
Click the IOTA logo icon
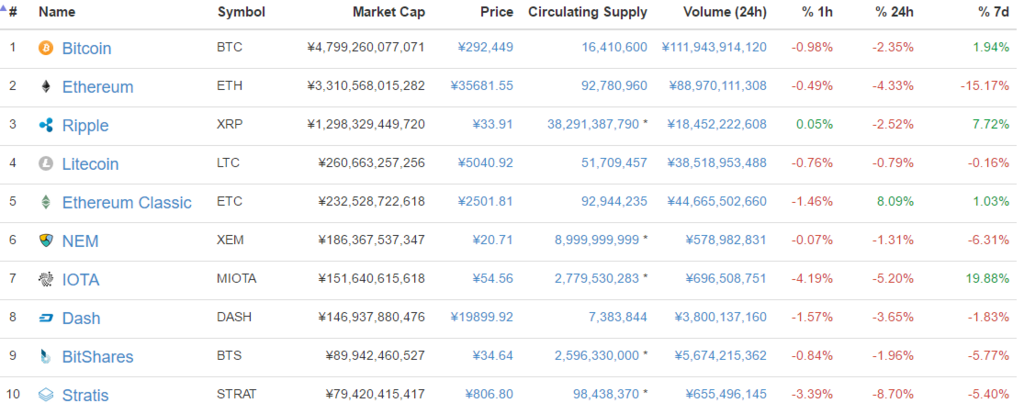pos(46,279)
